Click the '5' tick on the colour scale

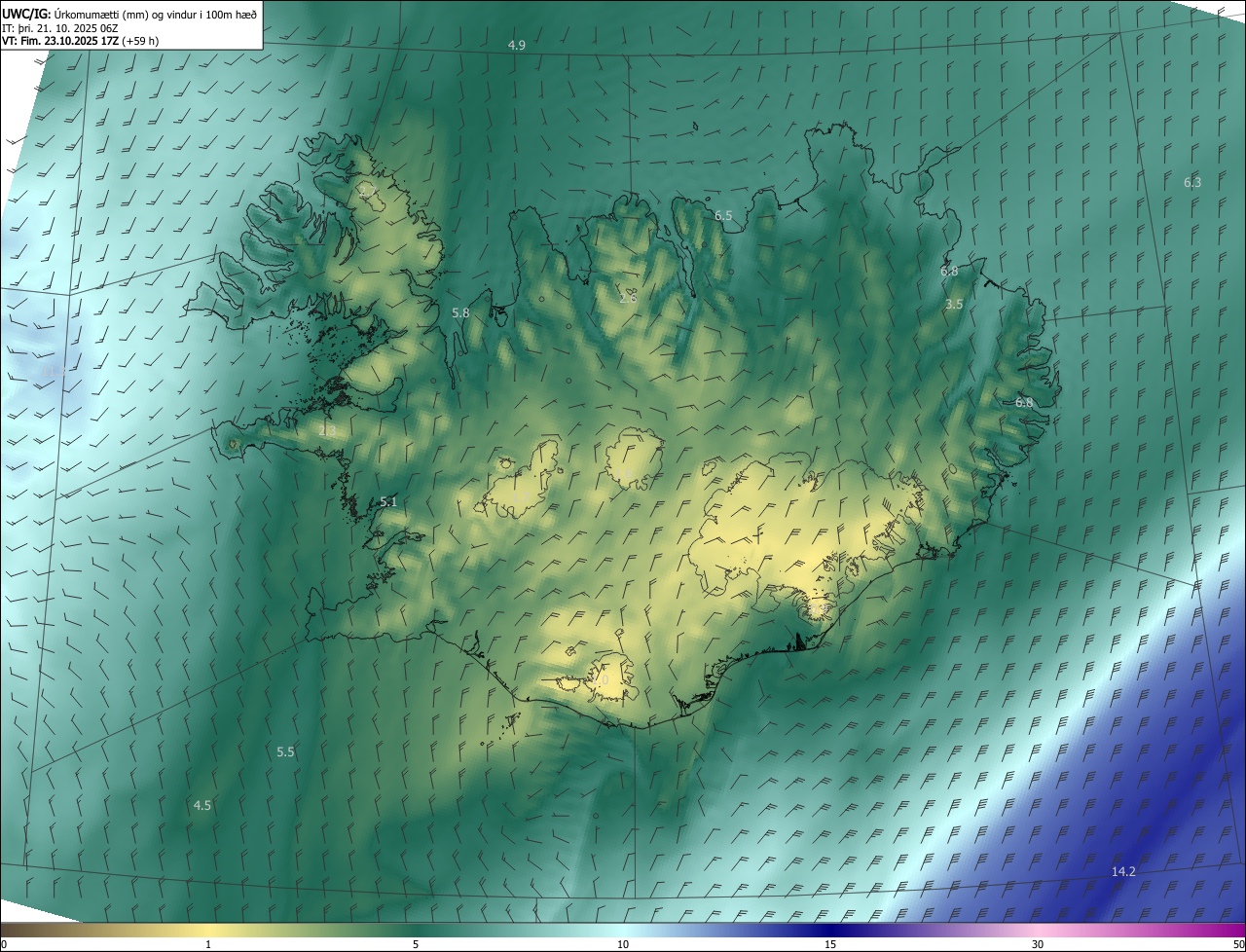click(x=416, y=944)
